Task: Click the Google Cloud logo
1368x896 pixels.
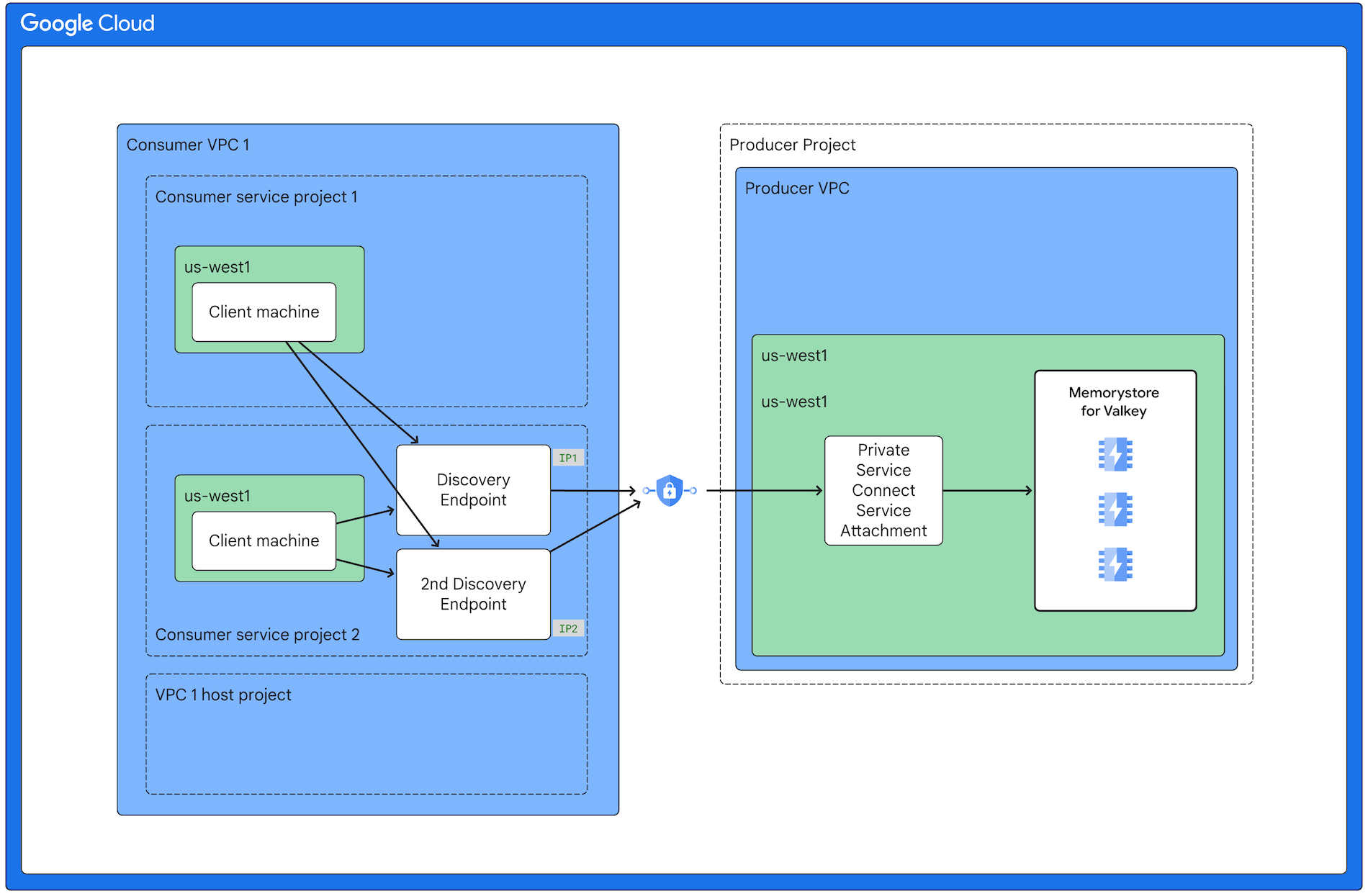Action: (86, 23)
